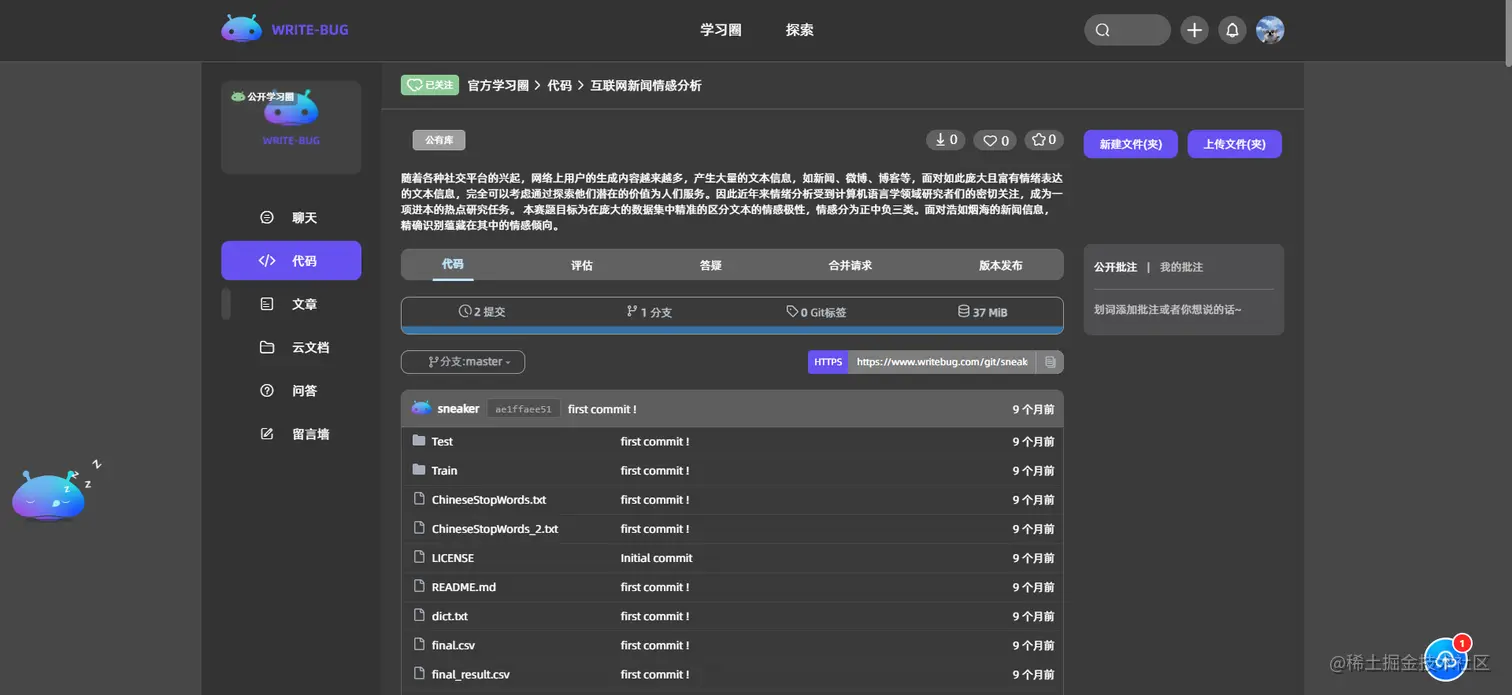This screenshot has width=1512, height=695.
Task: Click the Initial commit message for LICENSE
Action: click(656, 558)
